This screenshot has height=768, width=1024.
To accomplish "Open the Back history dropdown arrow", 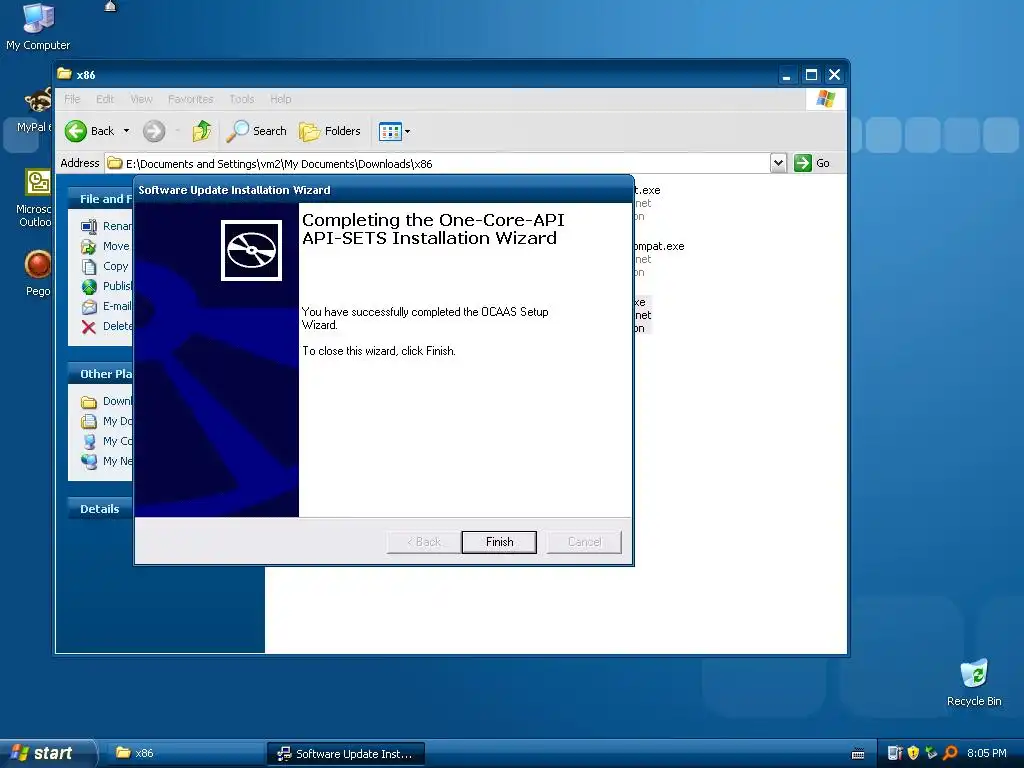I will point(127,131).
